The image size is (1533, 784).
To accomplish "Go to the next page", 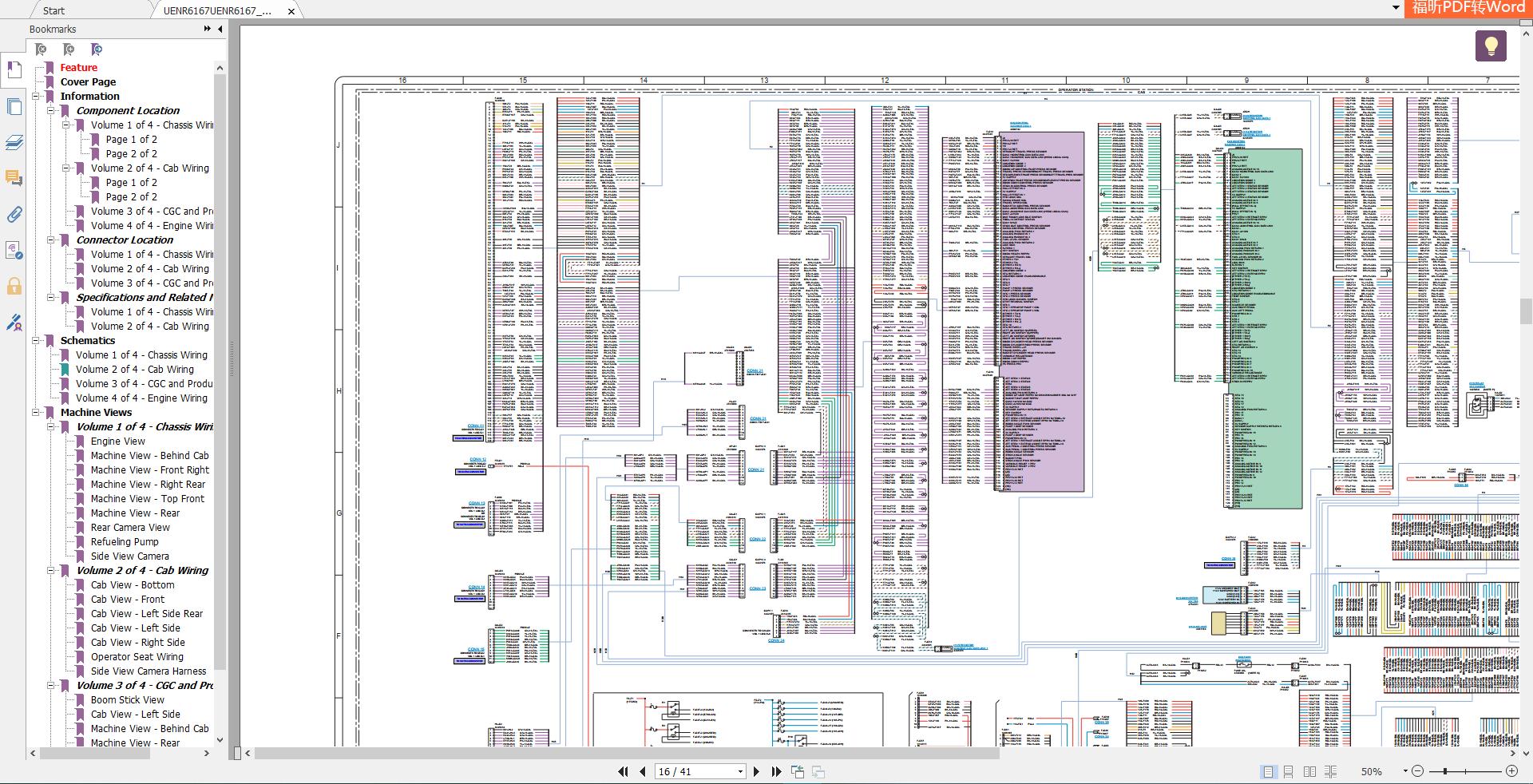I will click(756, 771).
